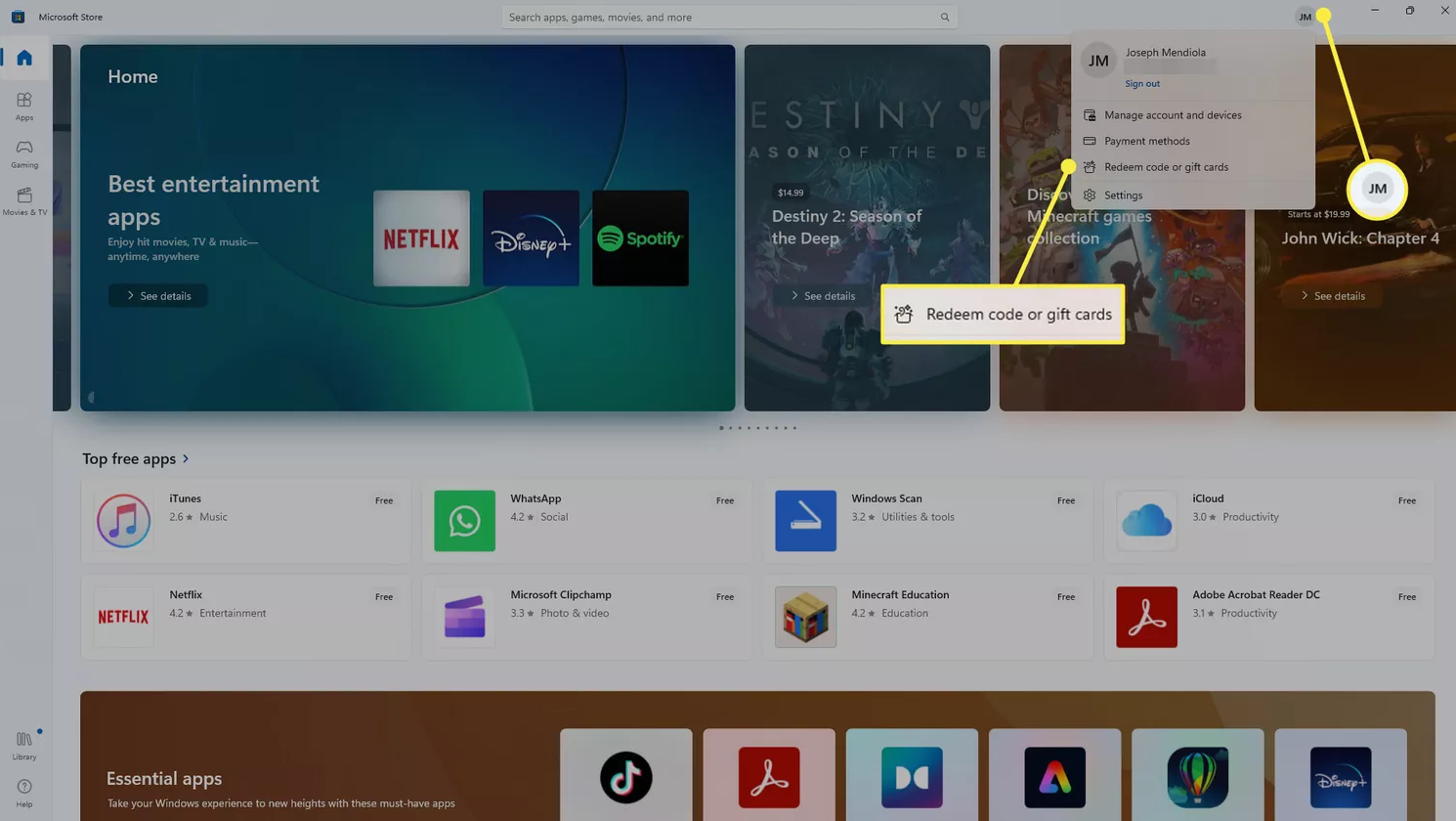
Task: Open the Dolby tile in Essential apps
Action: [912, 775]
